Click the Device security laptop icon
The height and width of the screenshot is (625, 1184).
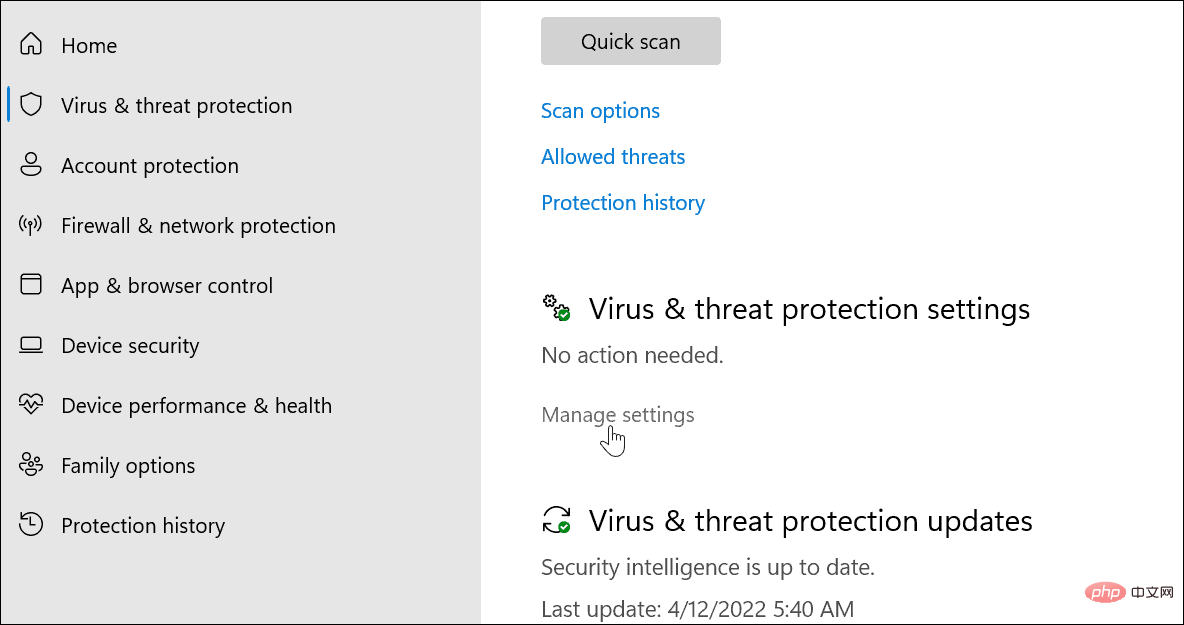[x=32, y=345]
